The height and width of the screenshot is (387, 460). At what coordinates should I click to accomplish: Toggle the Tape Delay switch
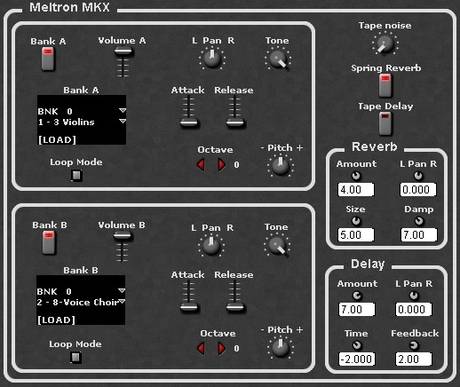[x=385, y=123]
